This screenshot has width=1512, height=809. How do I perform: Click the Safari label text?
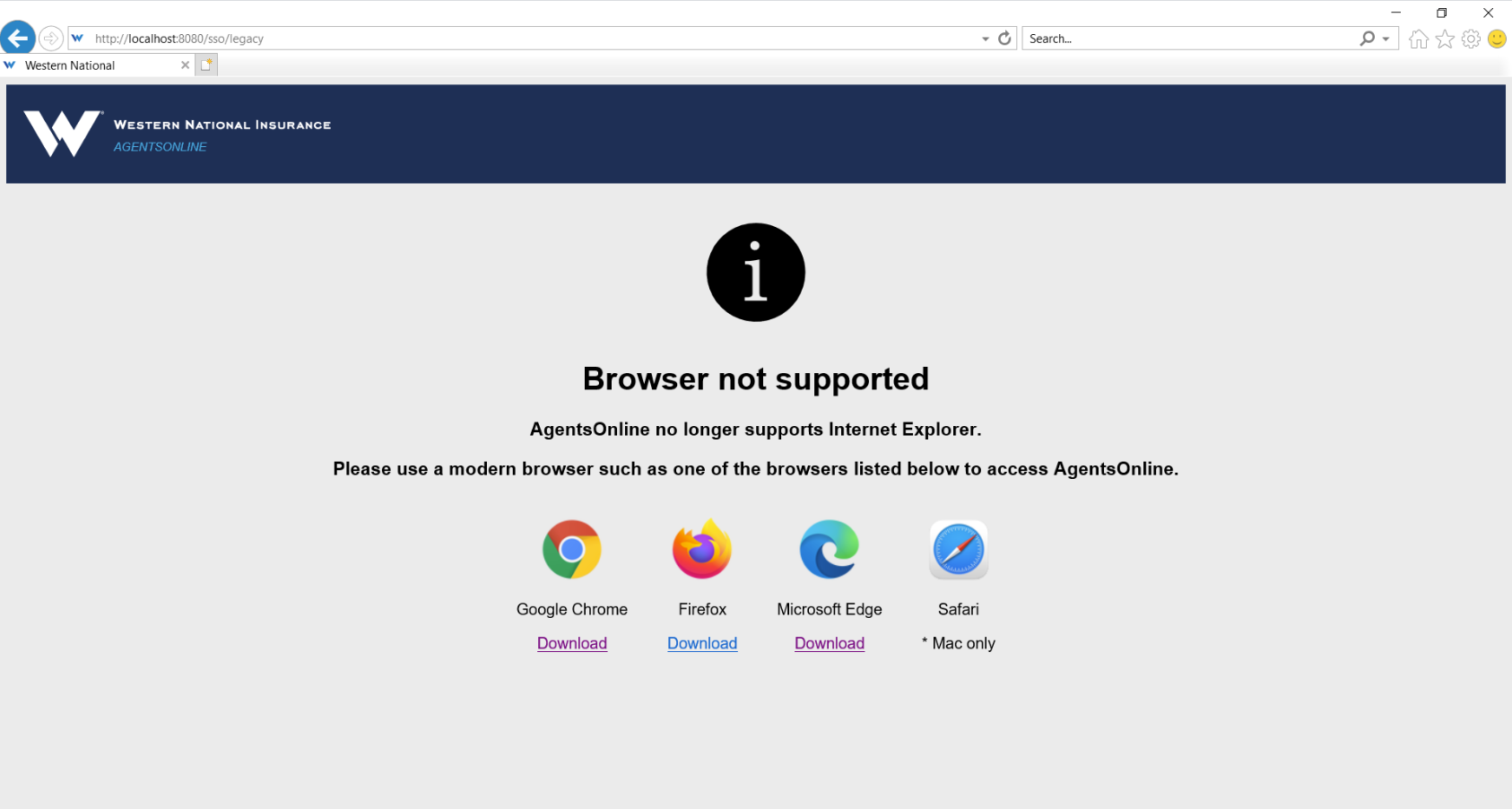tap(959, 609)
